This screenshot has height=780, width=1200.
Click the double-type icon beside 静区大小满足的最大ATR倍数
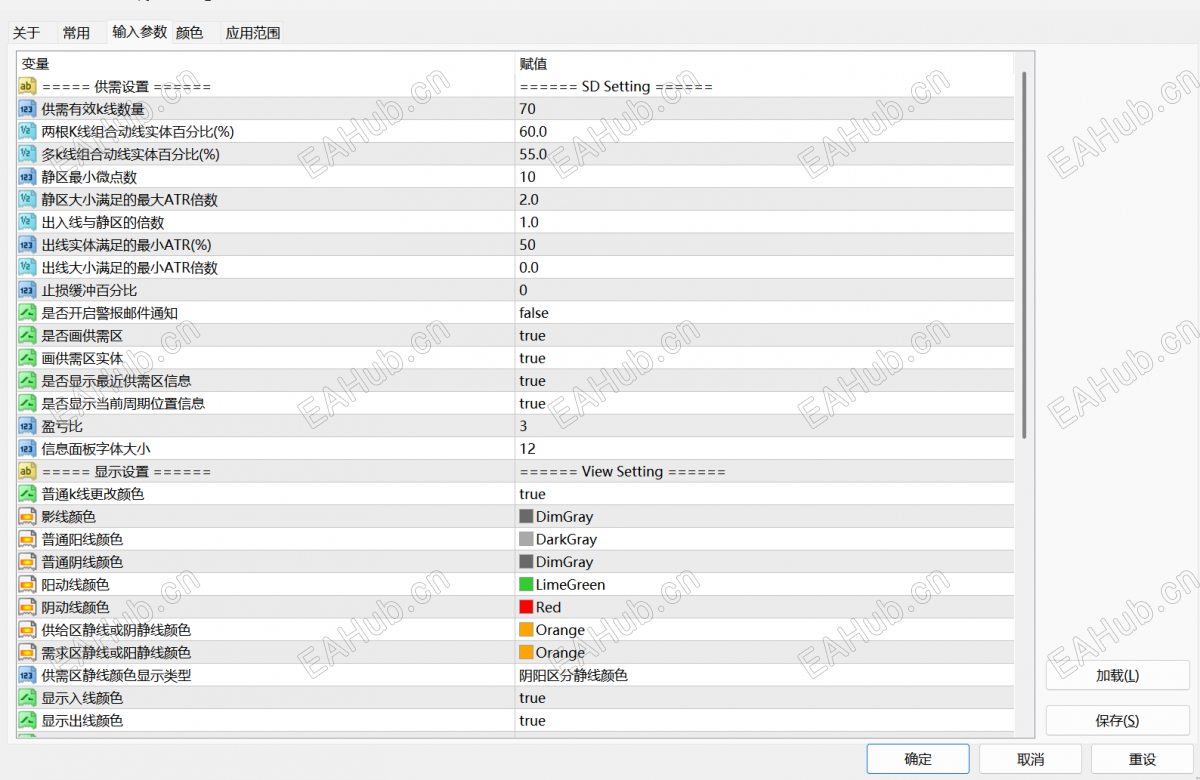pyautogui.click(x=27, y=199)
